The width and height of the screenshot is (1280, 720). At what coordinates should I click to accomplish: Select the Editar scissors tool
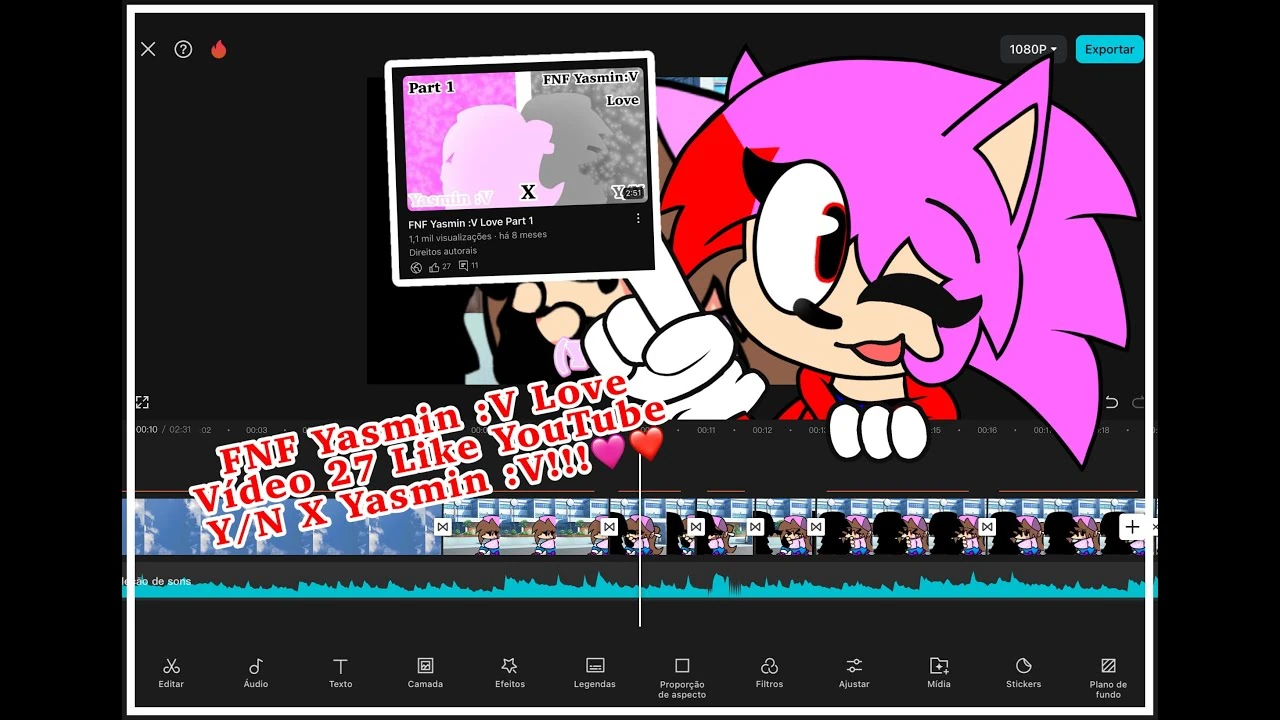click(170, 672)
